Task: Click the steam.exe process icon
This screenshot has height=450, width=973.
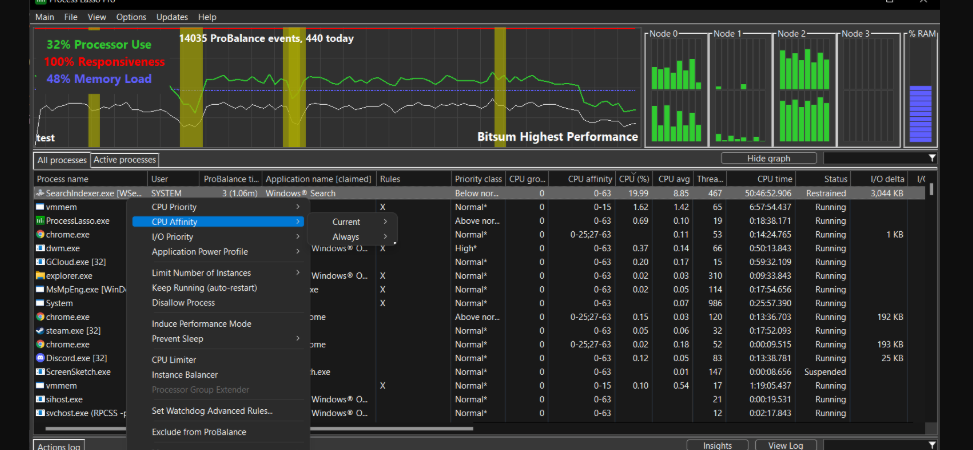Action: [40, 330]
